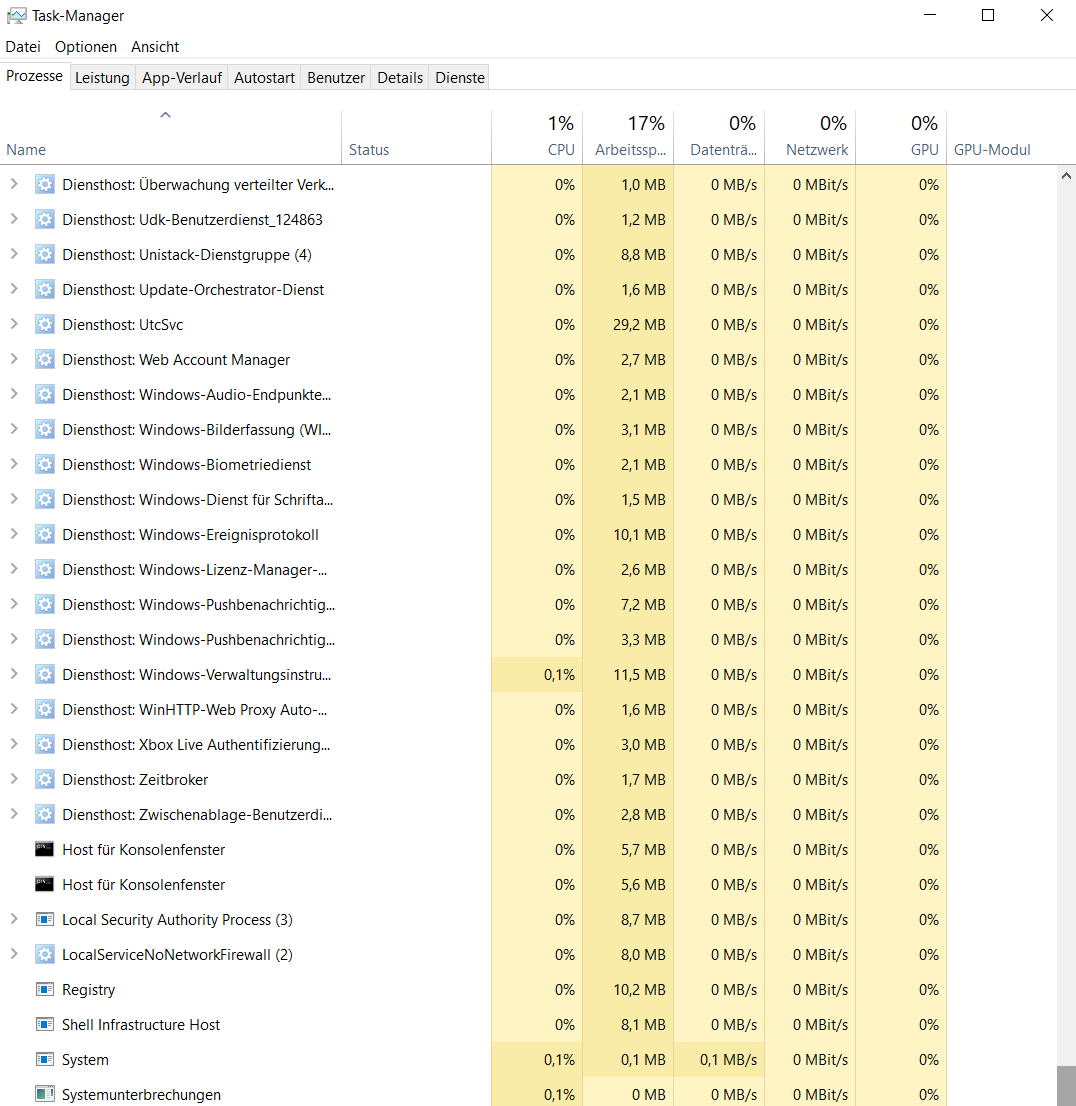Click first Host für Konsolenfenster console icon

pyautogui.click(x=44, y=849)
